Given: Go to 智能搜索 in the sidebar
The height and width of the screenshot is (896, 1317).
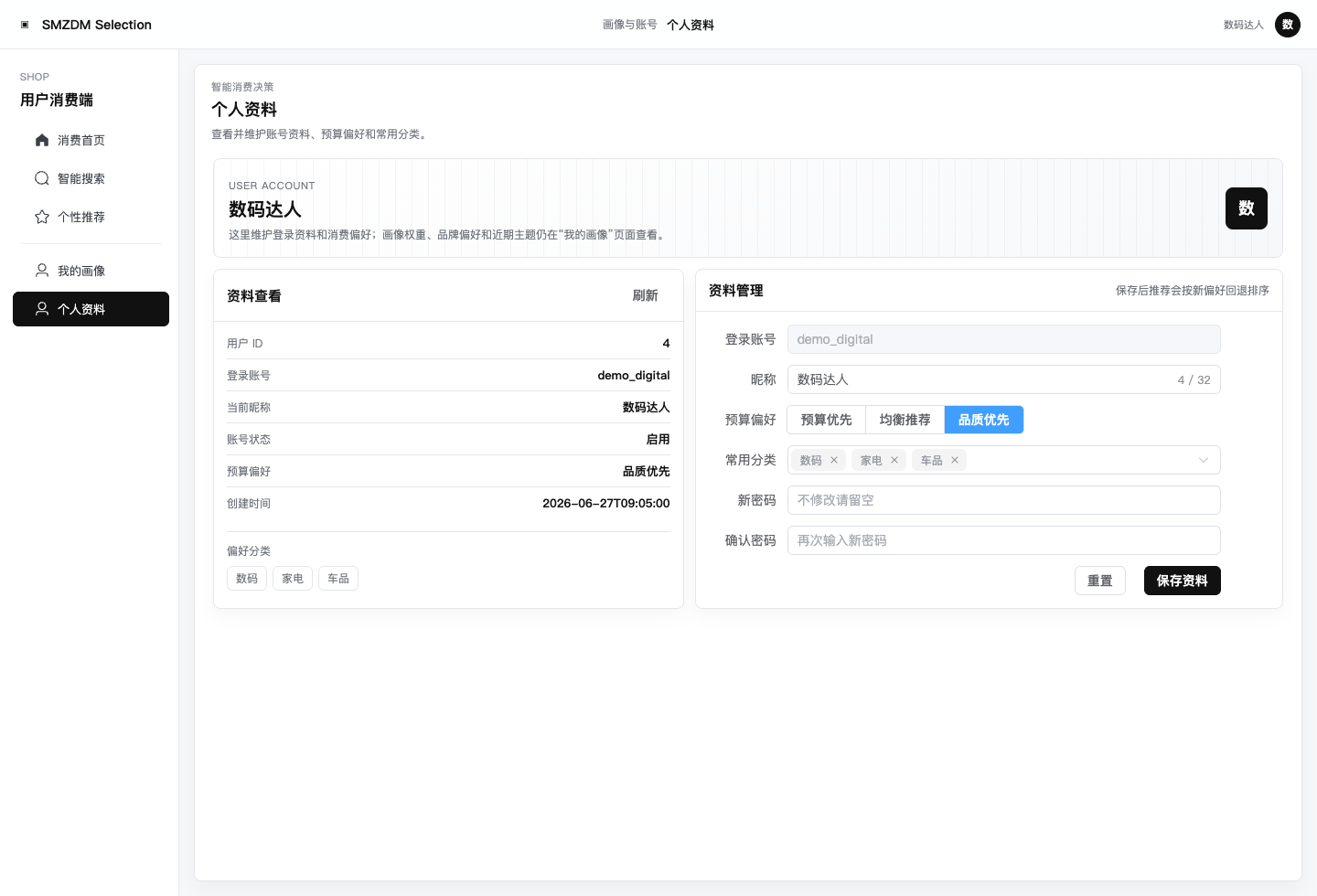Looking at the screenshot, I should click(91, 178).
